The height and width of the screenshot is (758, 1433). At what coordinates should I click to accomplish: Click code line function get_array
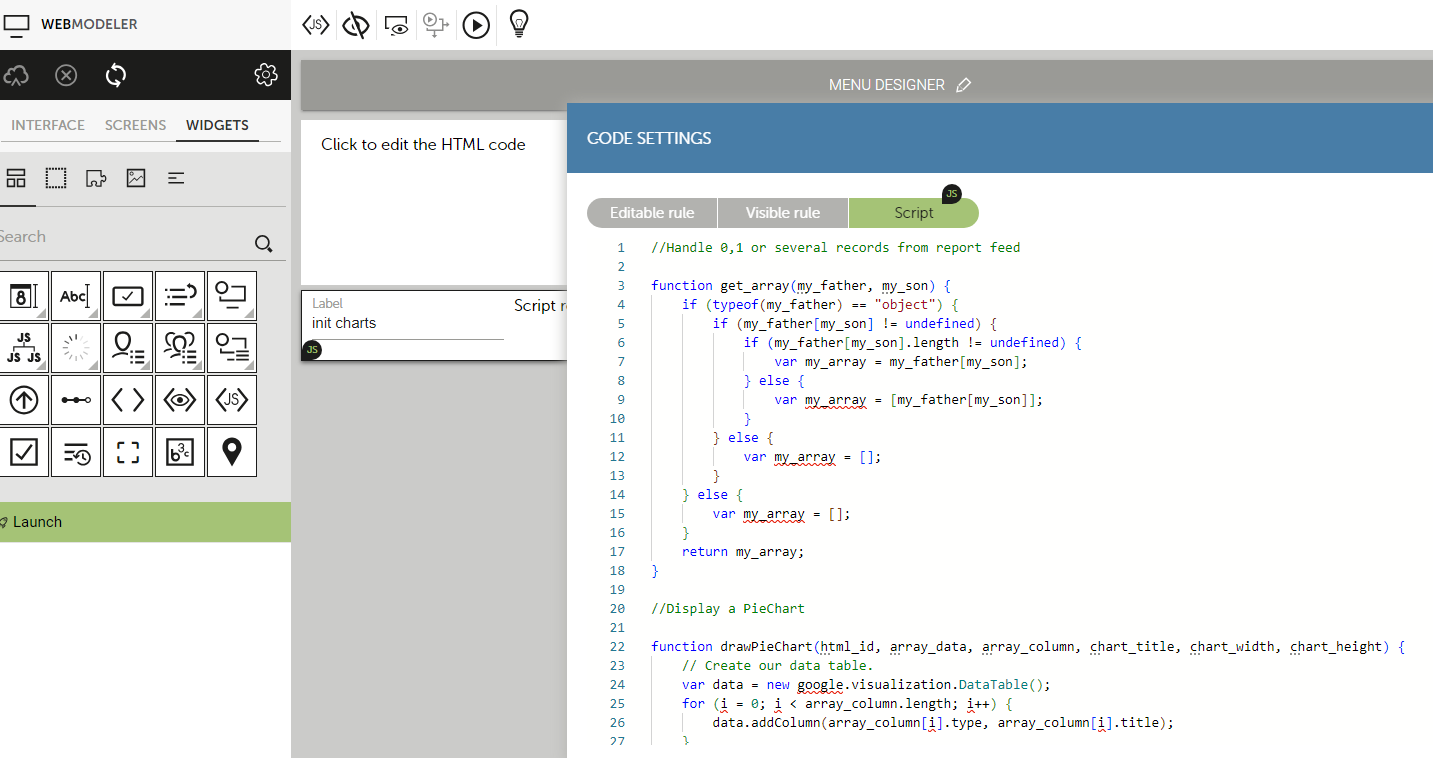pos(801,285)
